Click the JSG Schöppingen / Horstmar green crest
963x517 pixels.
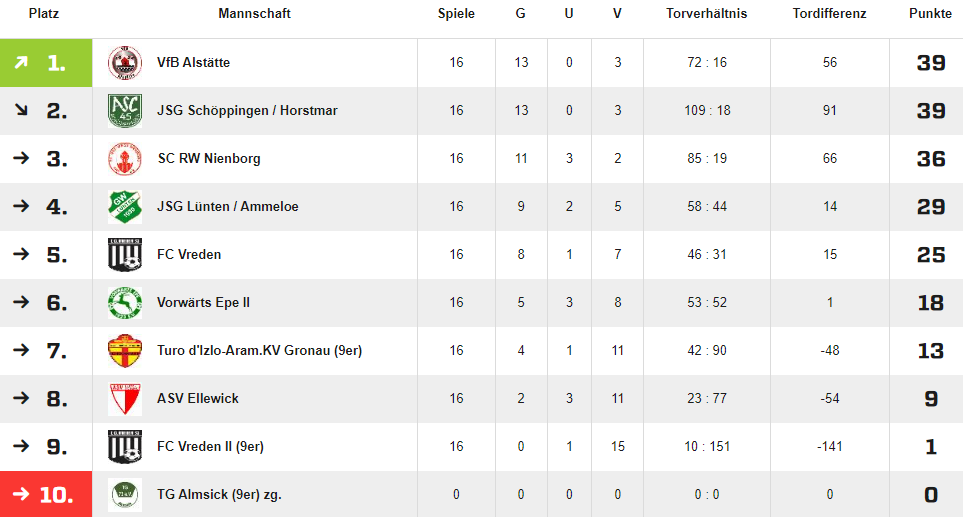tap(125, 111)
